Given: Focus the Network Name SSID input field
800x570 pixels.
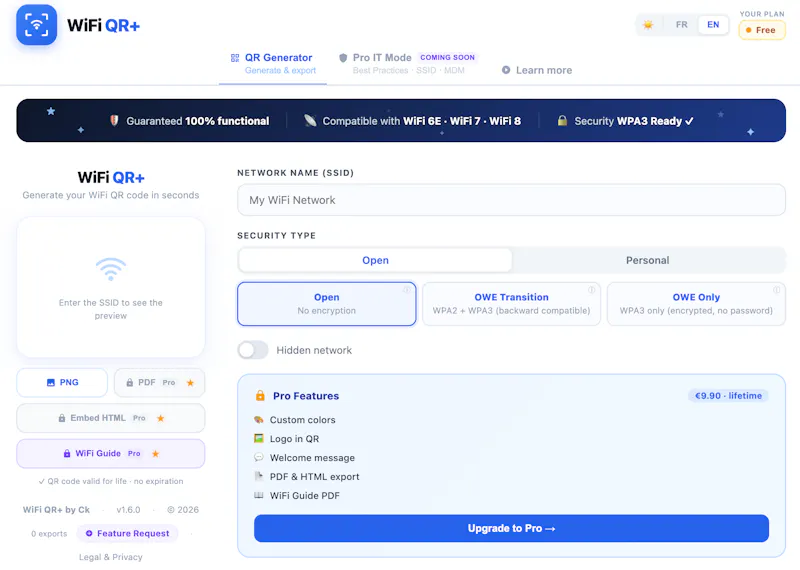Looking at the screenshot, I should (511, 200).
